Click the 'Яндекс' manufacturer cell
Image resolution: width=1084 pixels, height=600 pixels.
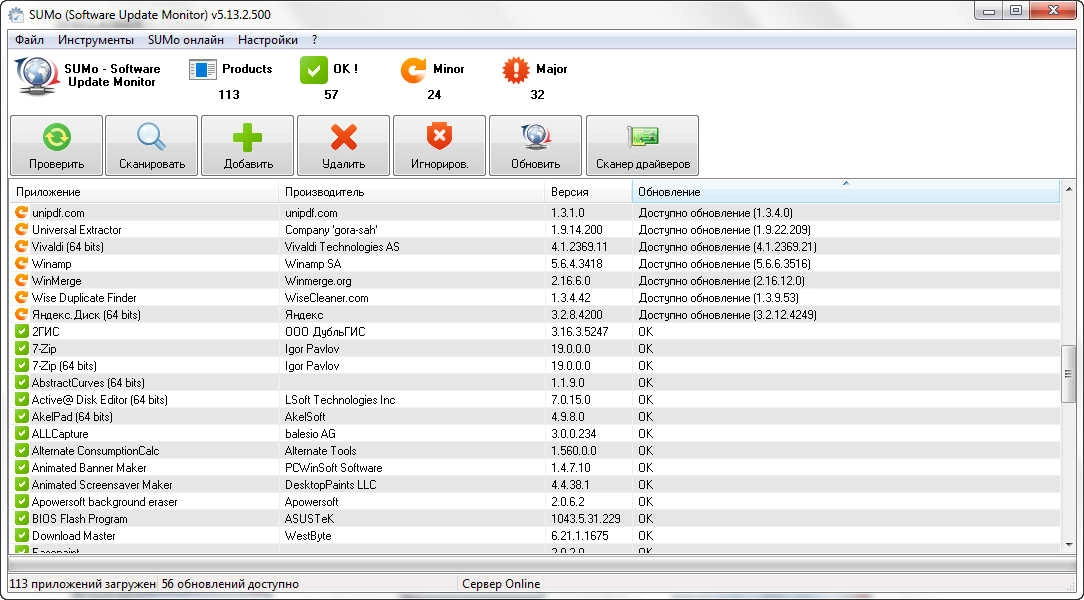303,314
